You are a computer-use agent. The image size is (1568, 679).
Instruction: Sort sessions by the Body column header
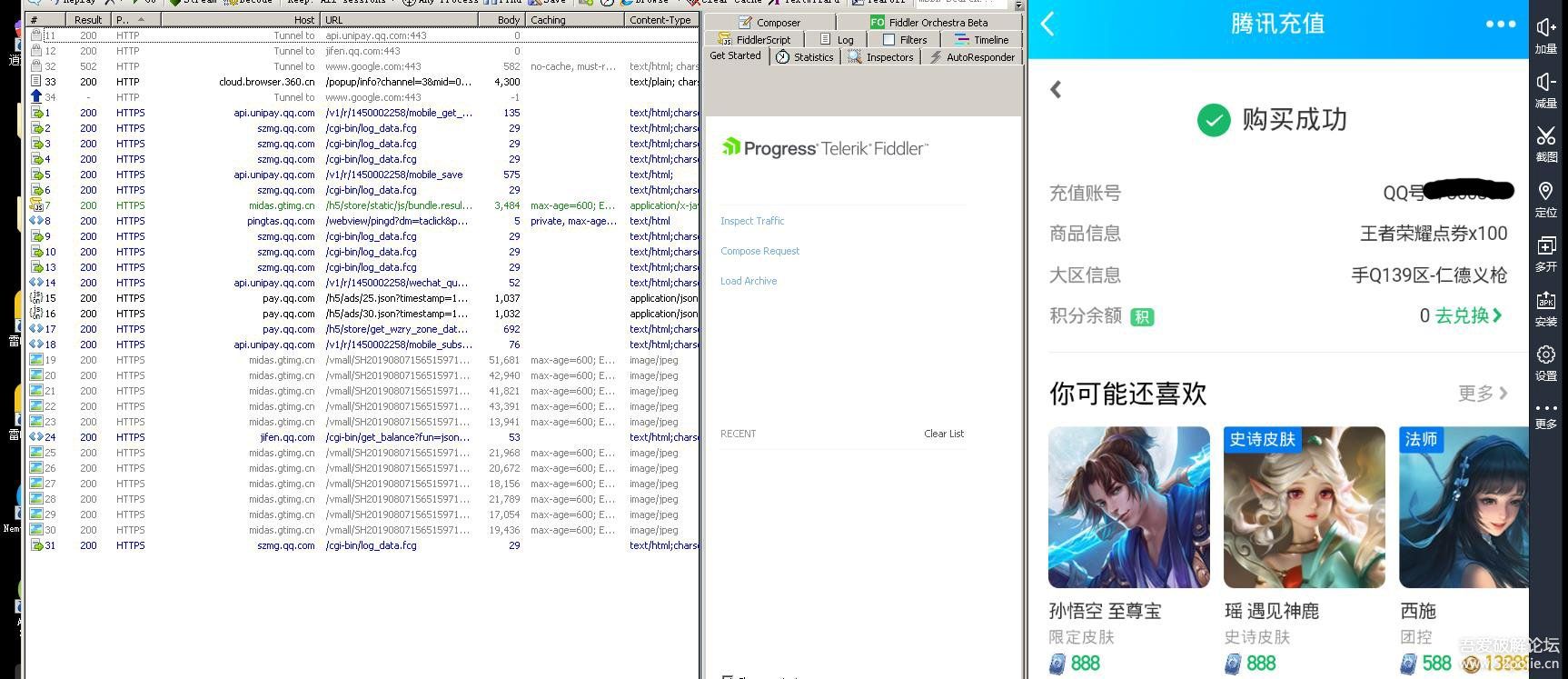click(502, 19)
